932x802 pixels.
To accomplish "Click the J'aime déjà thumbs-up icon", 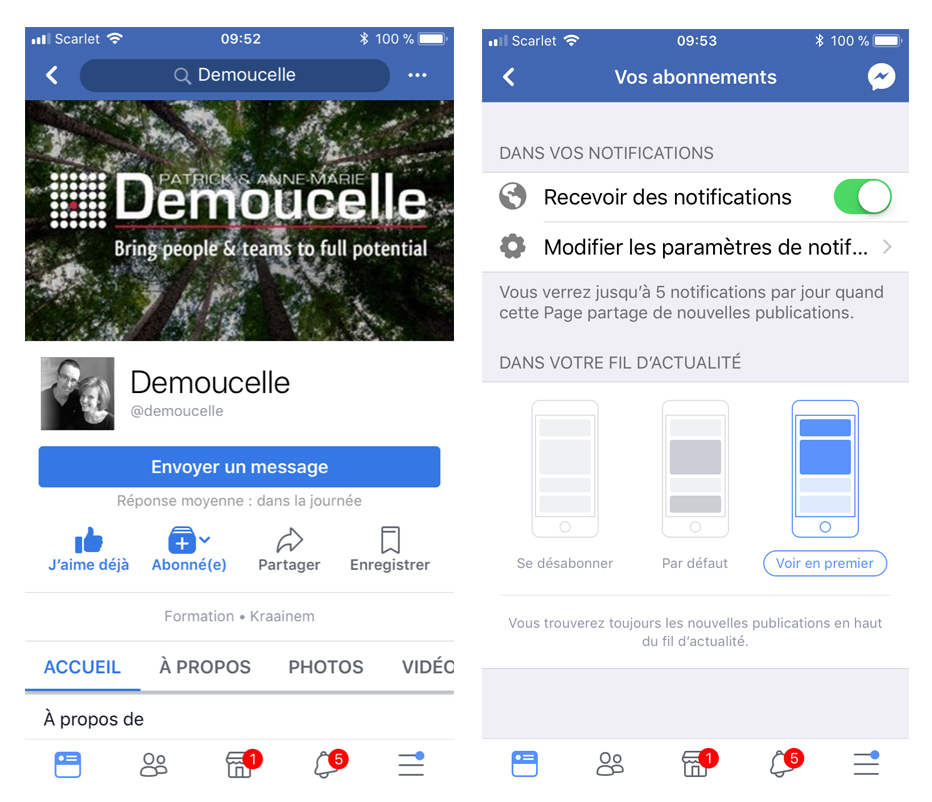I will [x=89, y=540].
